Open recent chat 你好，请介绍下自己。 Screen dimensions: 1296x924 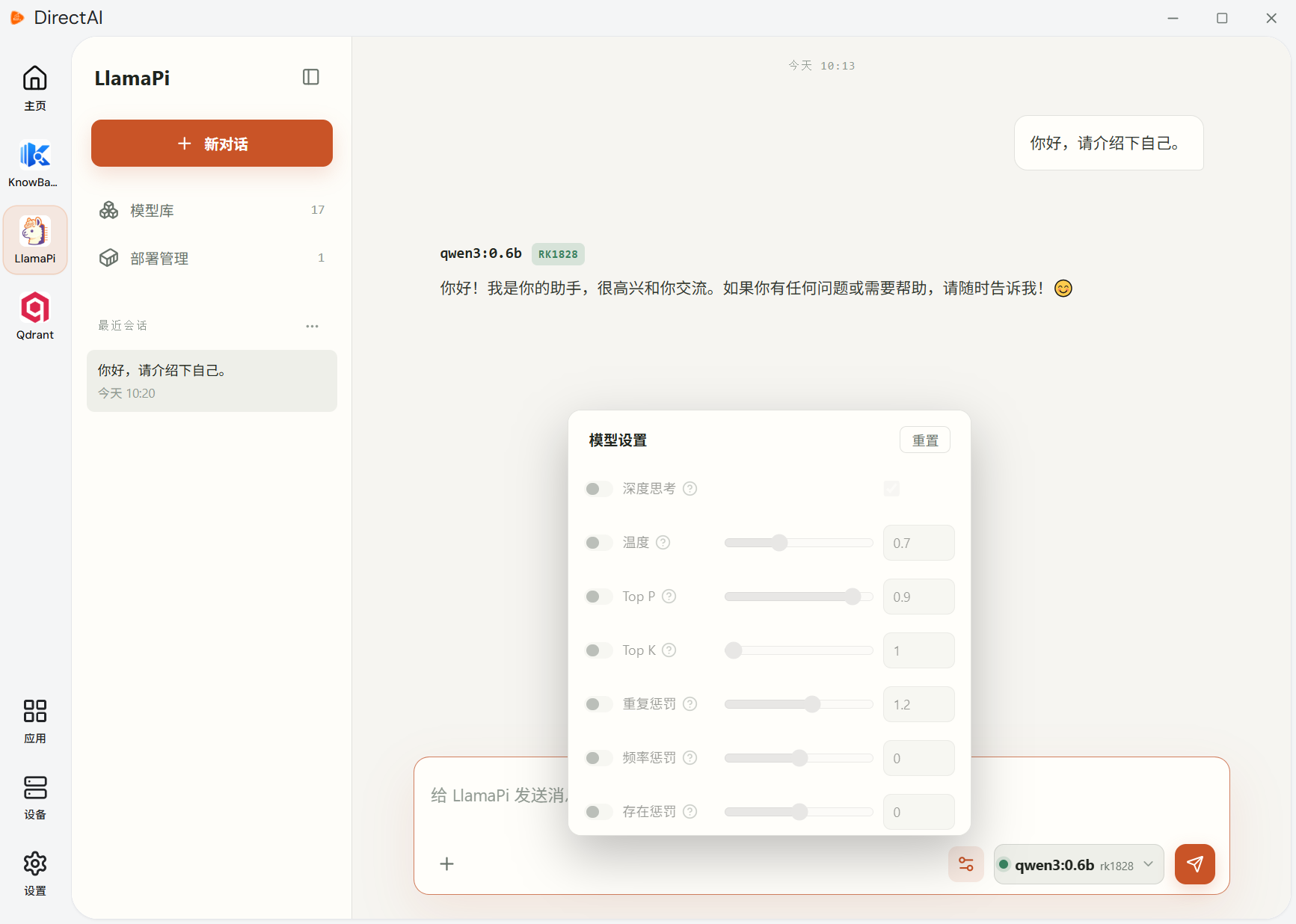point(212,381)
